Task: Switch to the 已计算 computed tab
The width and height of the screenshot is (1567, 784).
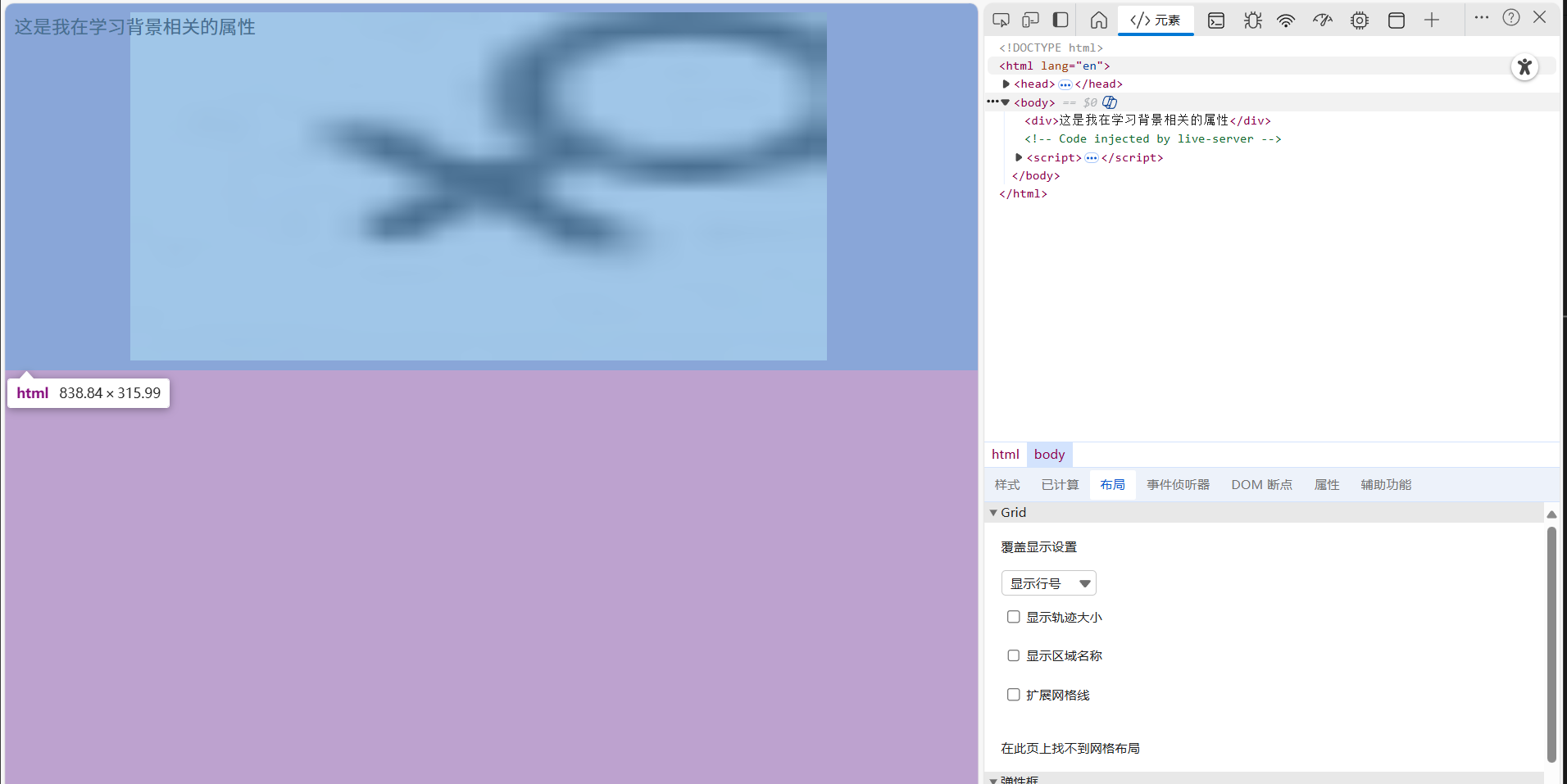Action: 1061,485
